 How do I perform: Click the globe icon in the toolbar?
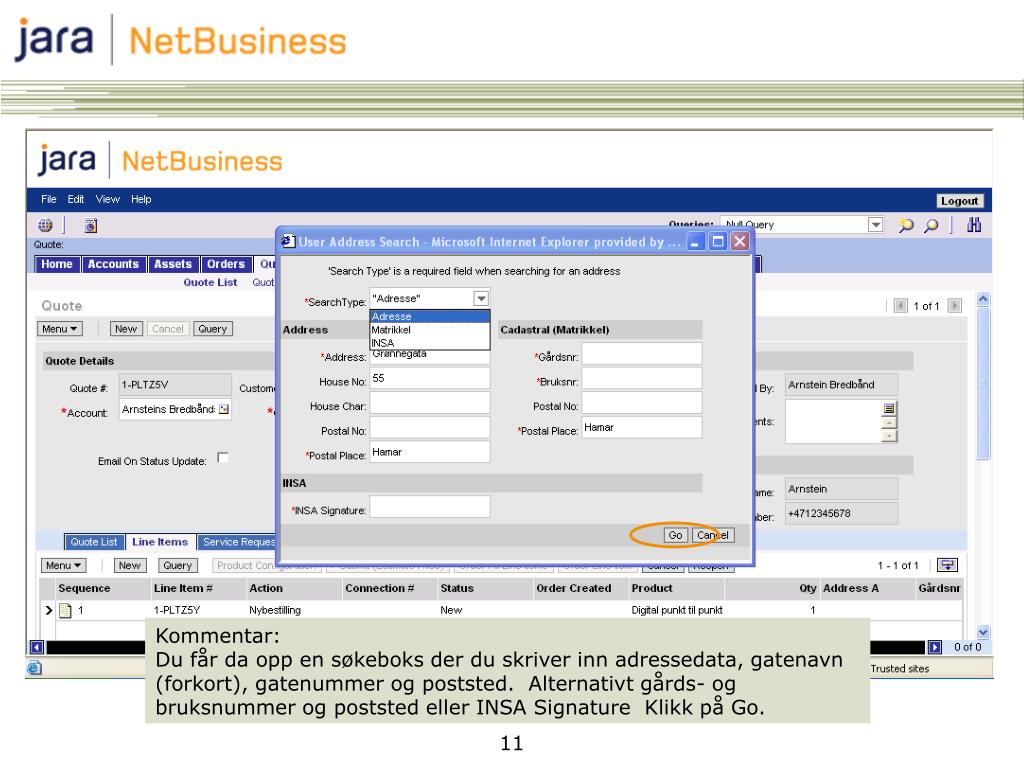coord(45,225)
